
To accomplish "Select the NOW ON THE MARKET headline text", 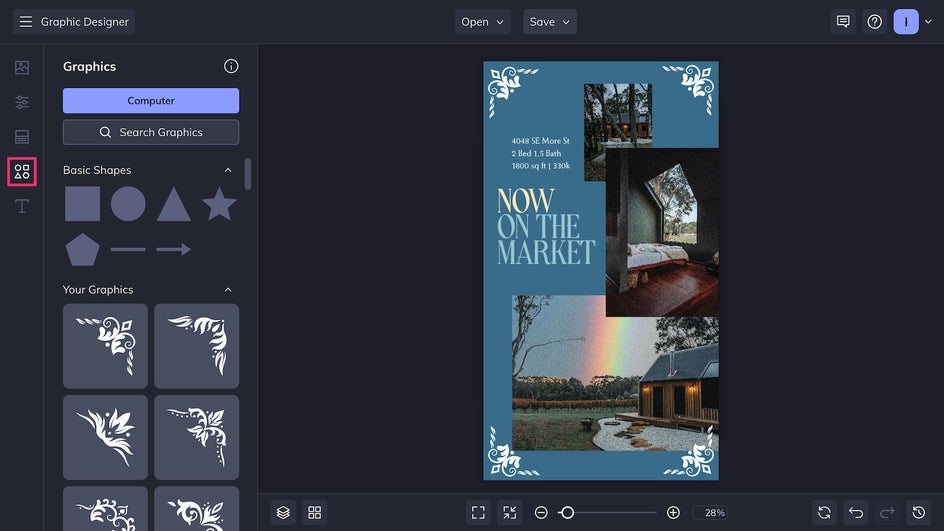I will [545, 227].
